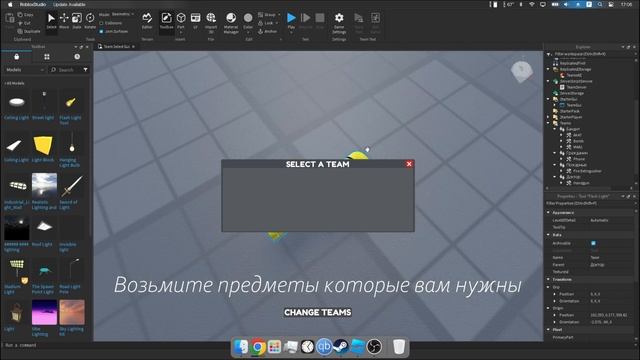Click the Group button
Image resolution: width=640 pixels, height=360 pixels.
click(x=267, y=15)
